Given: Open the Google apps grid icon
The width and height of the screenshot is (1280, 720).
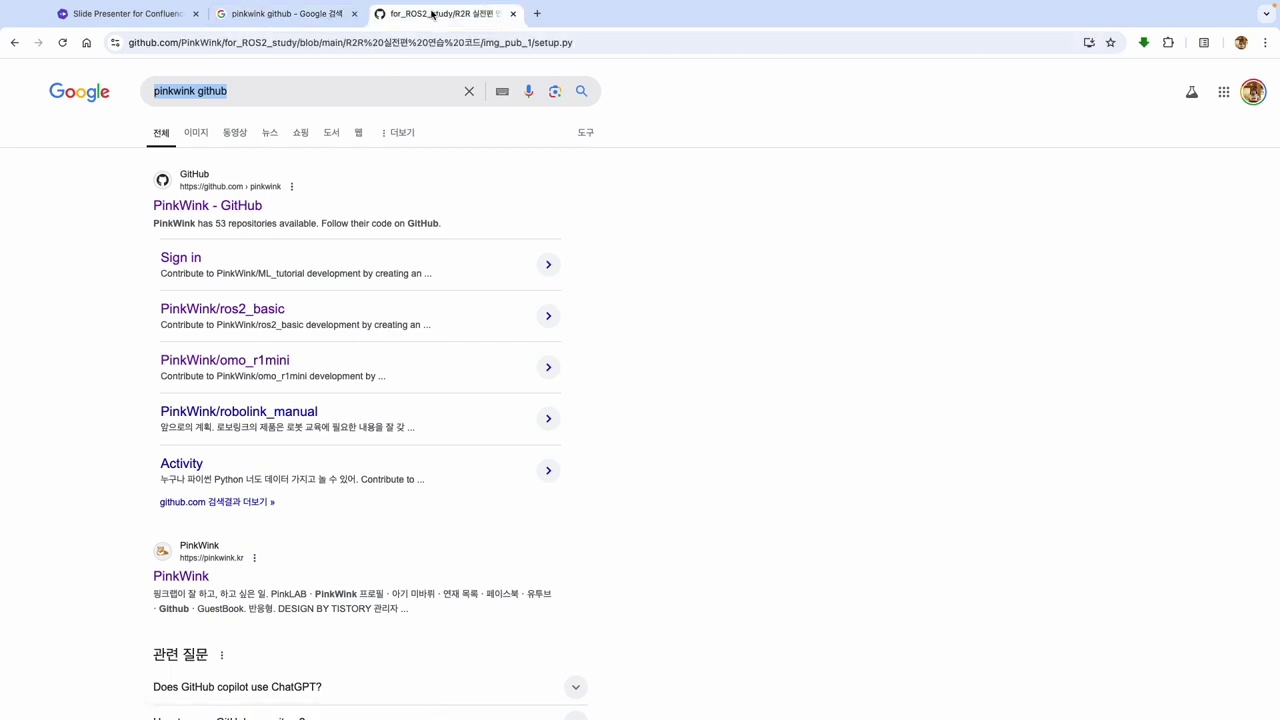Looking at the screenshot, I should tap(1224, 92).
